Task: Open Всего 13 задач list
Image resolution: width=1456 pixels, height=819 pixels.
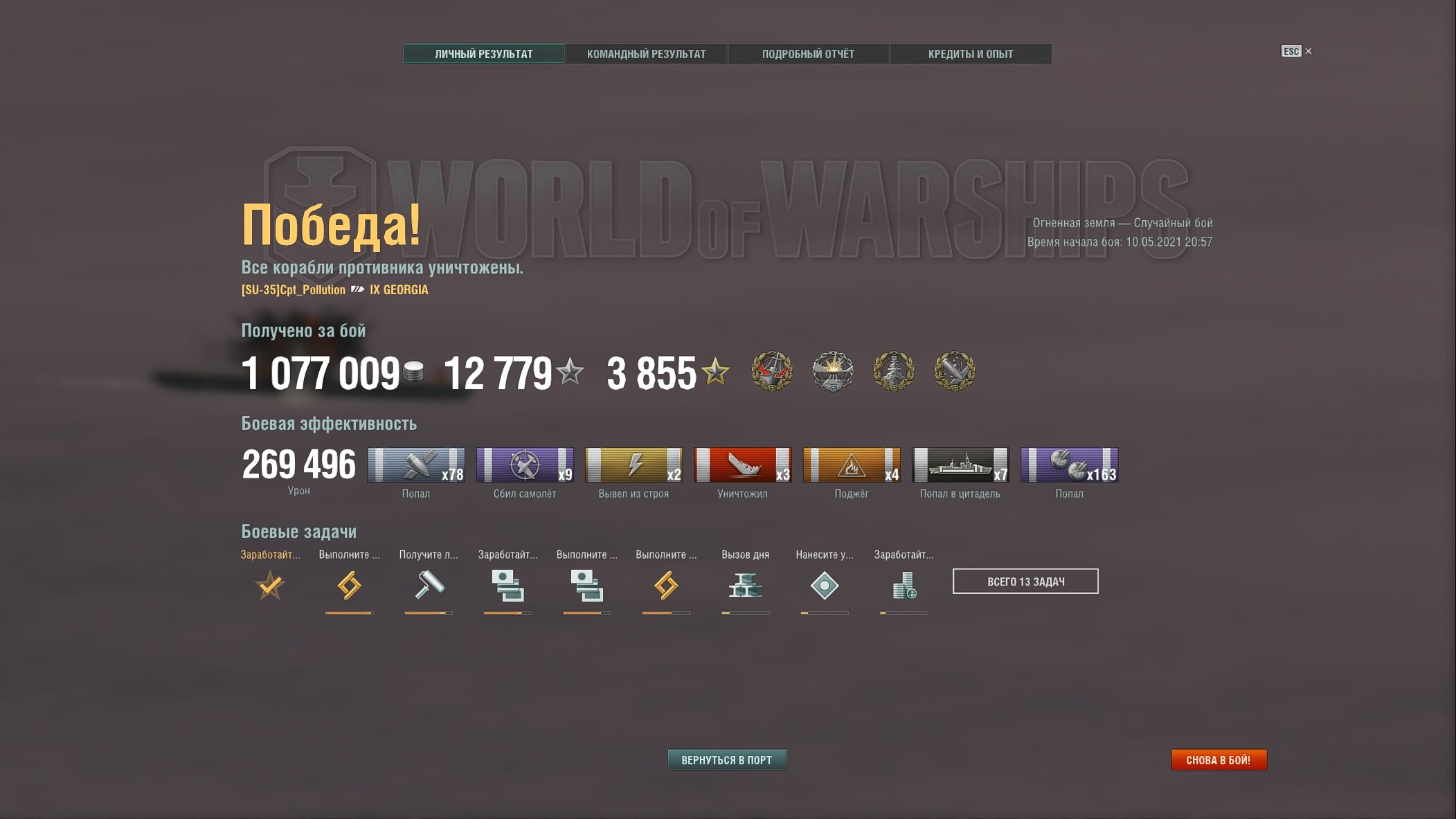Action: [x=1025, y=581]
